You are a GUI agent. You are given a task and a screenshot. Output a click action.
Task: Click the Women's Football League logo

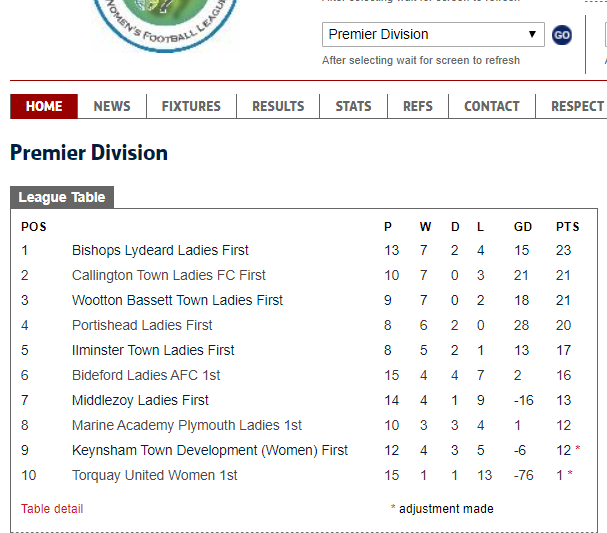pyautogui.click(x=165, y=26)
